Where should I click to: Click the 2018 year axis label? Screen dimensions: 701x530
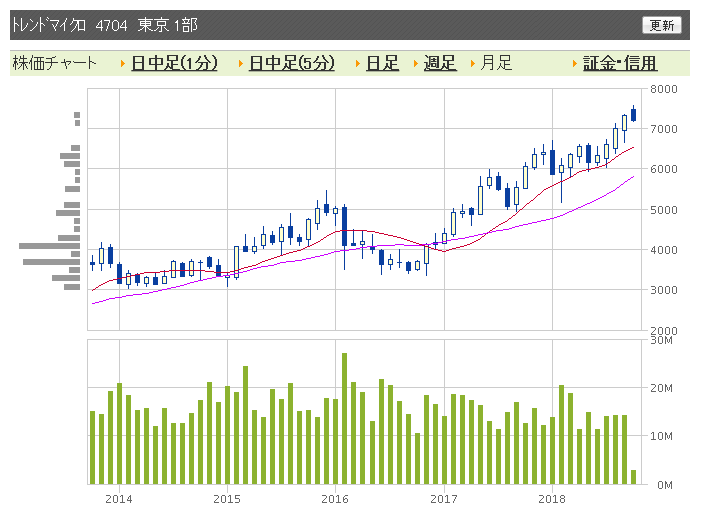click(x=552, y=499)
